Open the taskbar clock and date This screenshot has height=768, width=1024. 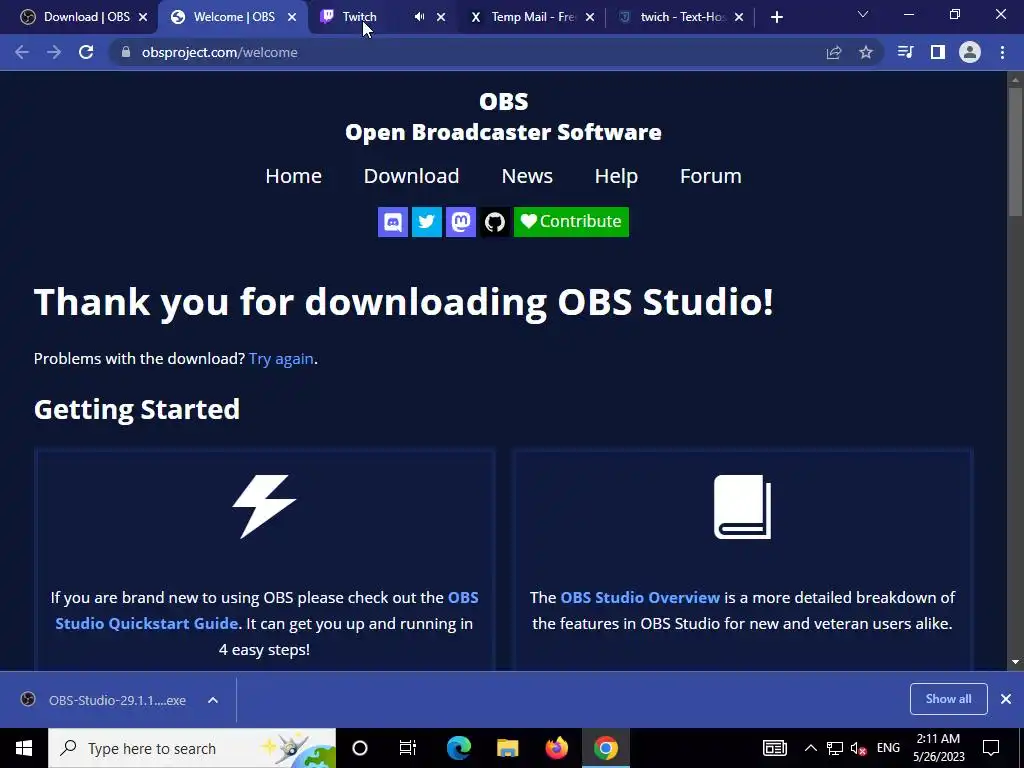point(938,748)
